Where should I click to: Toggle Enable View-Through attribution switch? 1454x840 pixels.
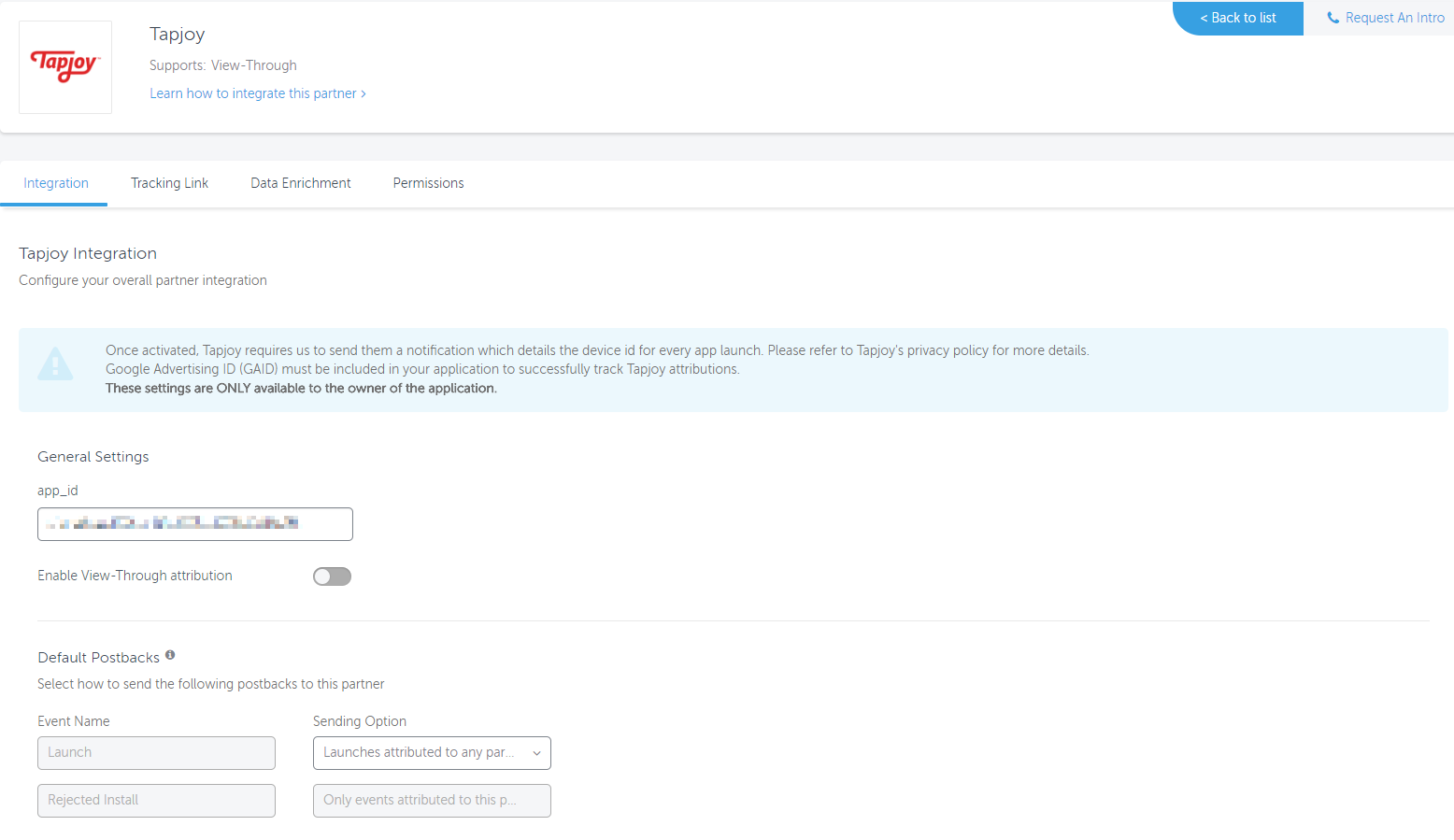tap(332, 577)
